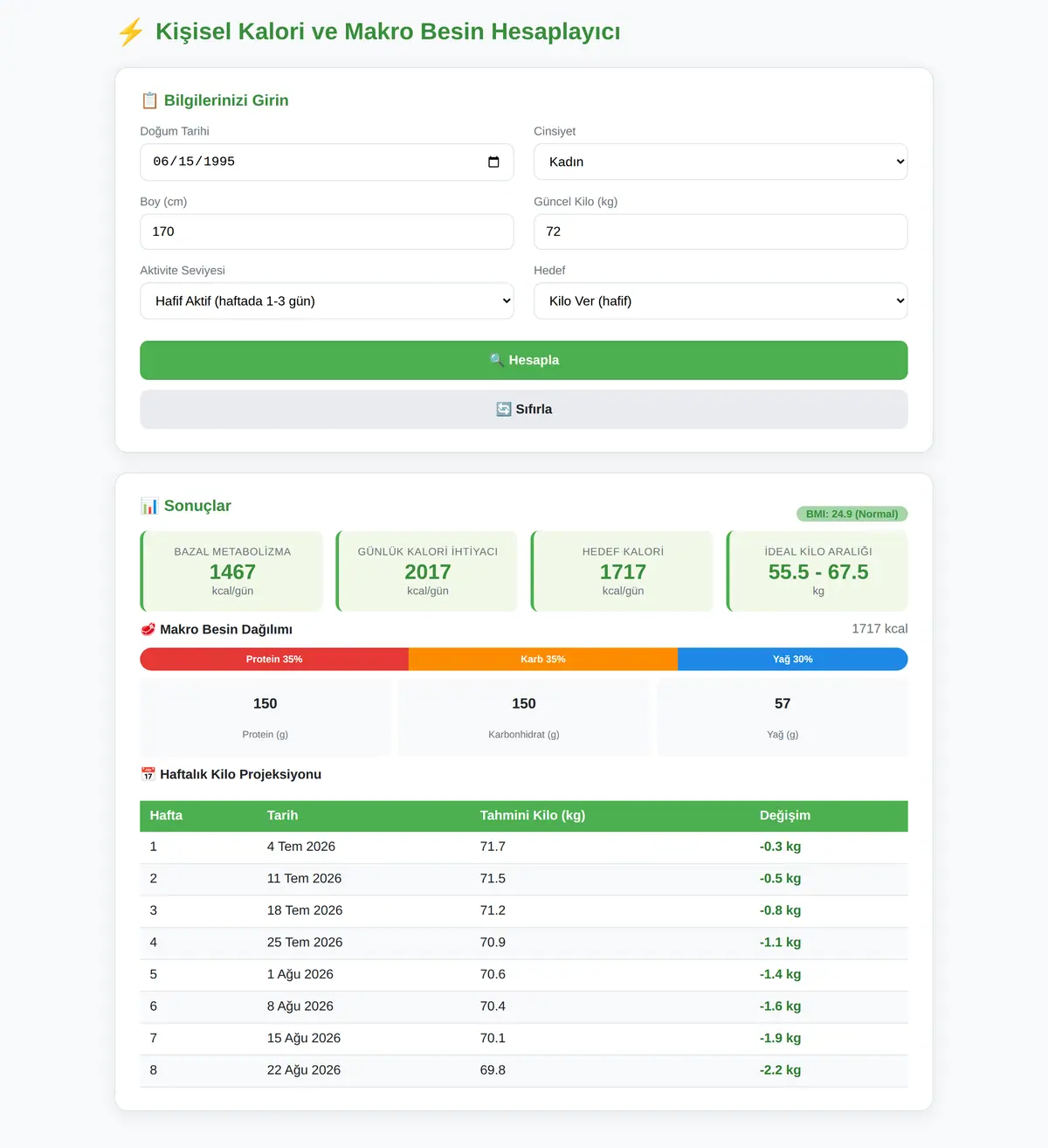Screen dimensions: 1048x1148
Task: Click the change value -2.2 kg
Action: tap(780, 1070)
